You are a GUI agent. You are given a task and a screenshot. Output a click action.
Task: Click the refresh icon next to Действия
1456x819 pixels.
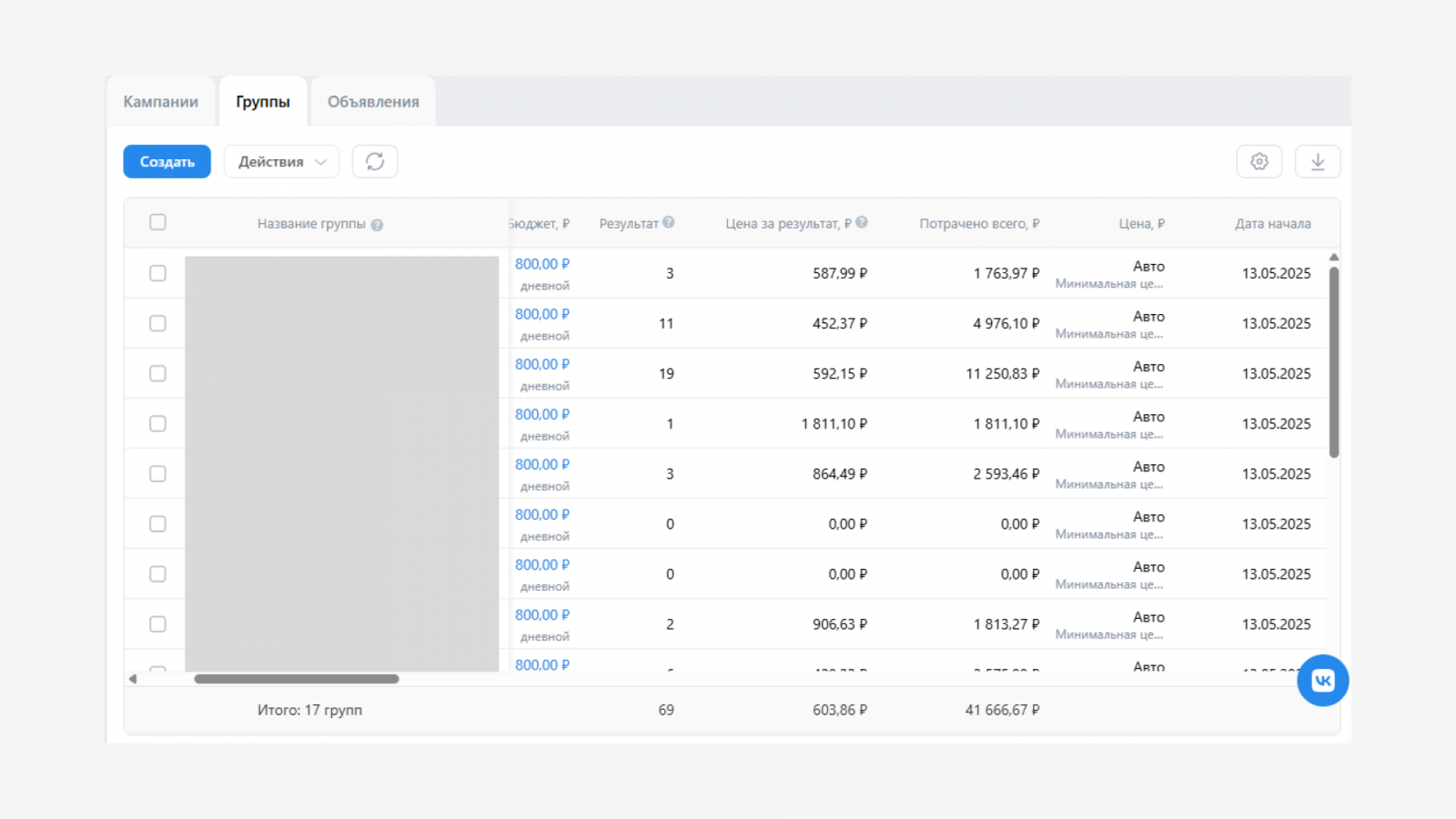pos(375,162)
